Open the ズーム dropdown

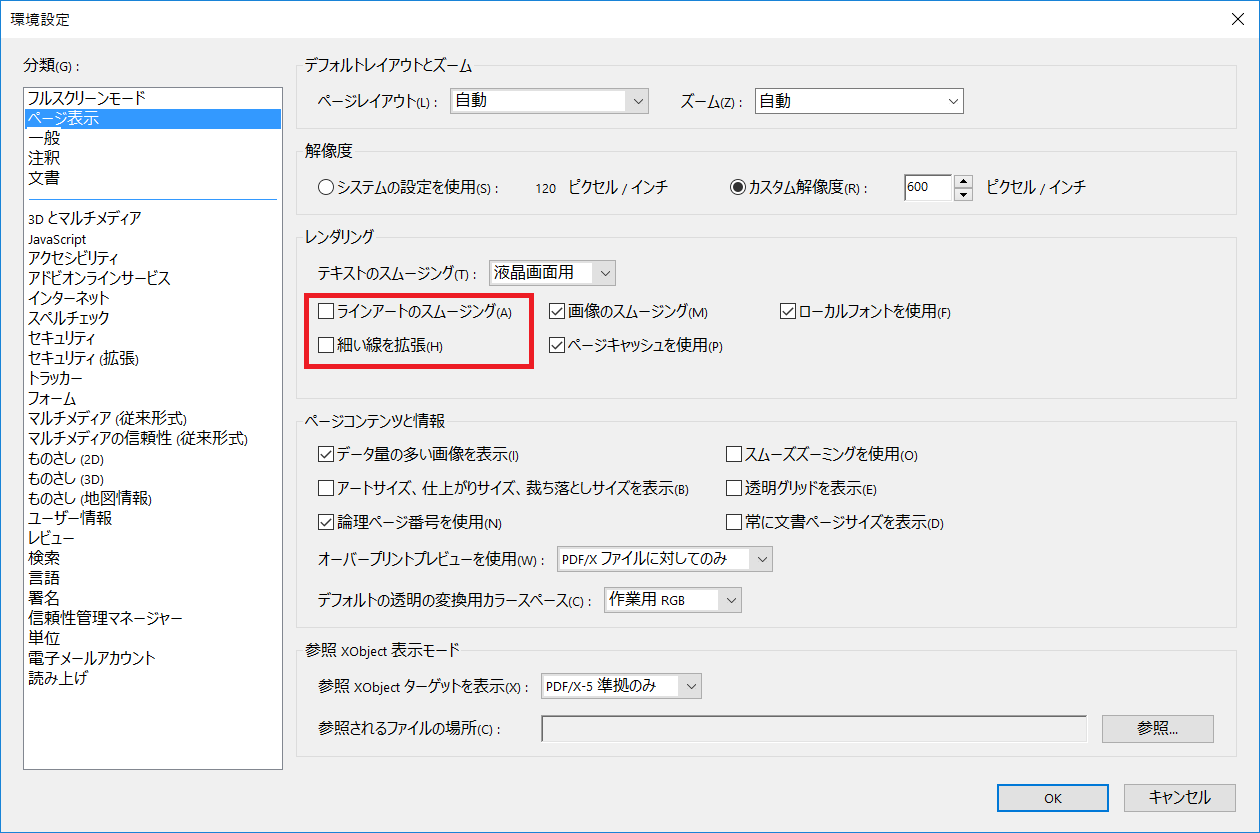click(858, 100)
